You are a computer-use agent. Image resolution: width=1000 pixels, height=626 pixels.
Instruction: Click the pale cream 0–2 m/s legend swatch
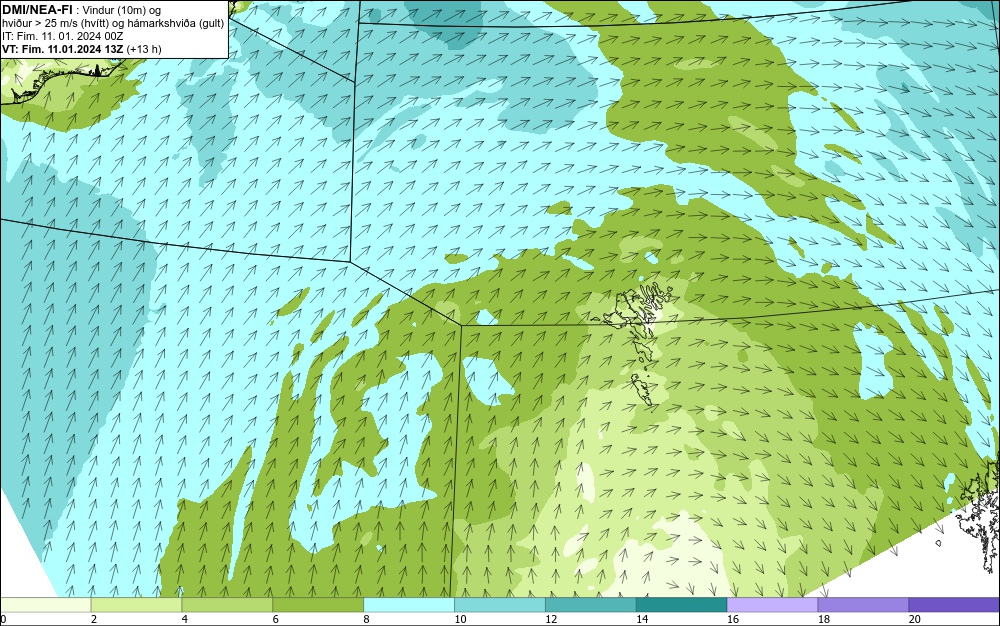point(46,604)
